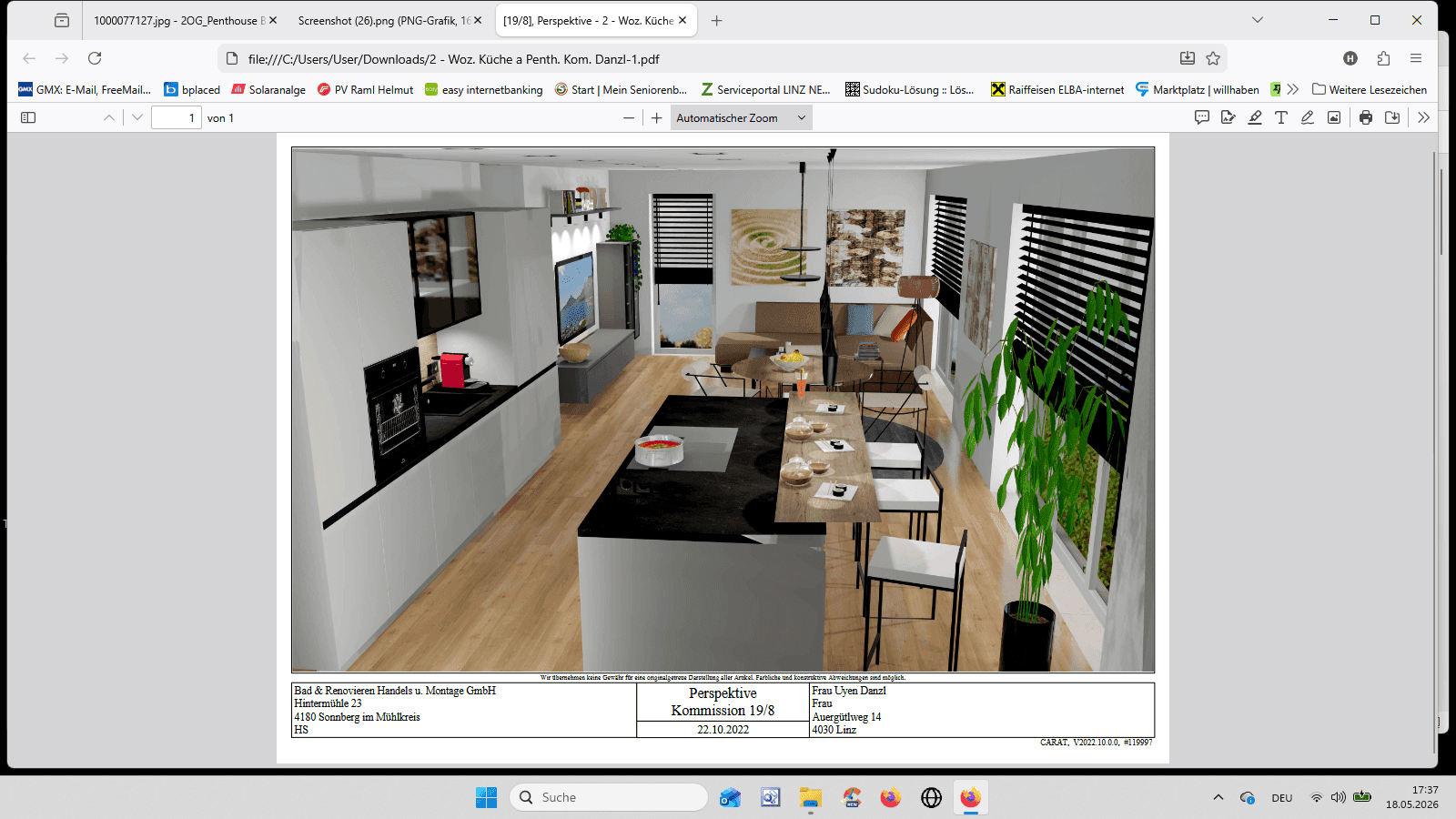This screenshot has width=1456, height=819.
Task: Open Serviceportal LINZ bookmark
Action: pyautogui.click(x=765, y=89)
